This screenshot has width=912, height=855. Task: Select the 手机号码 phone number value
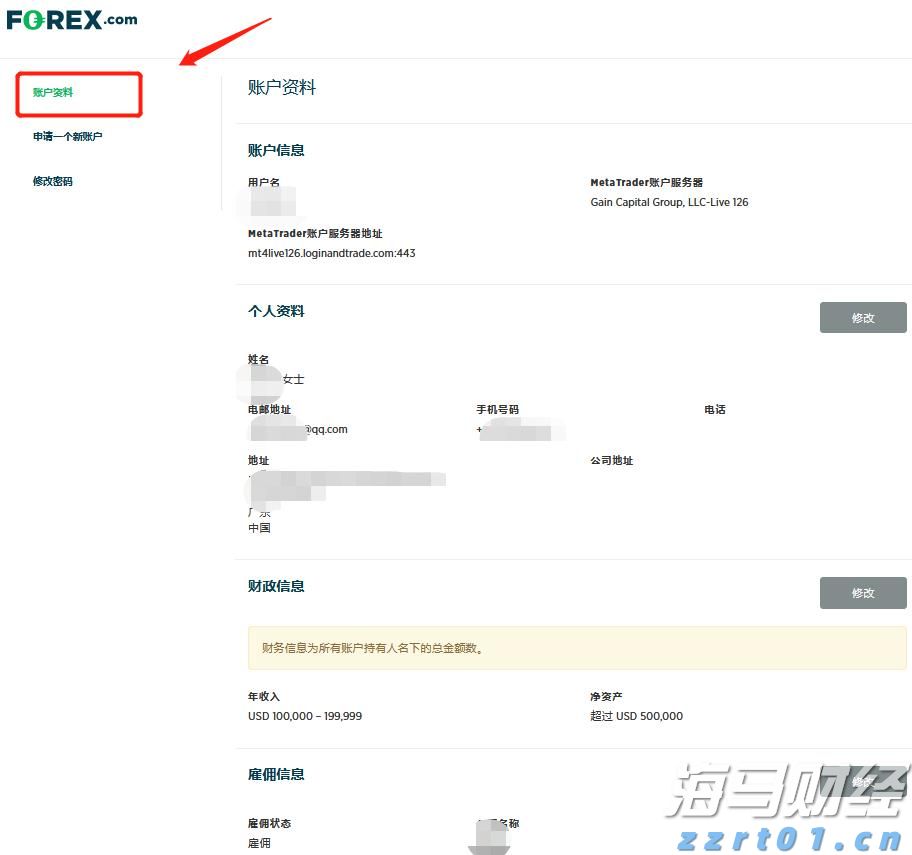[x=520, y=428]
